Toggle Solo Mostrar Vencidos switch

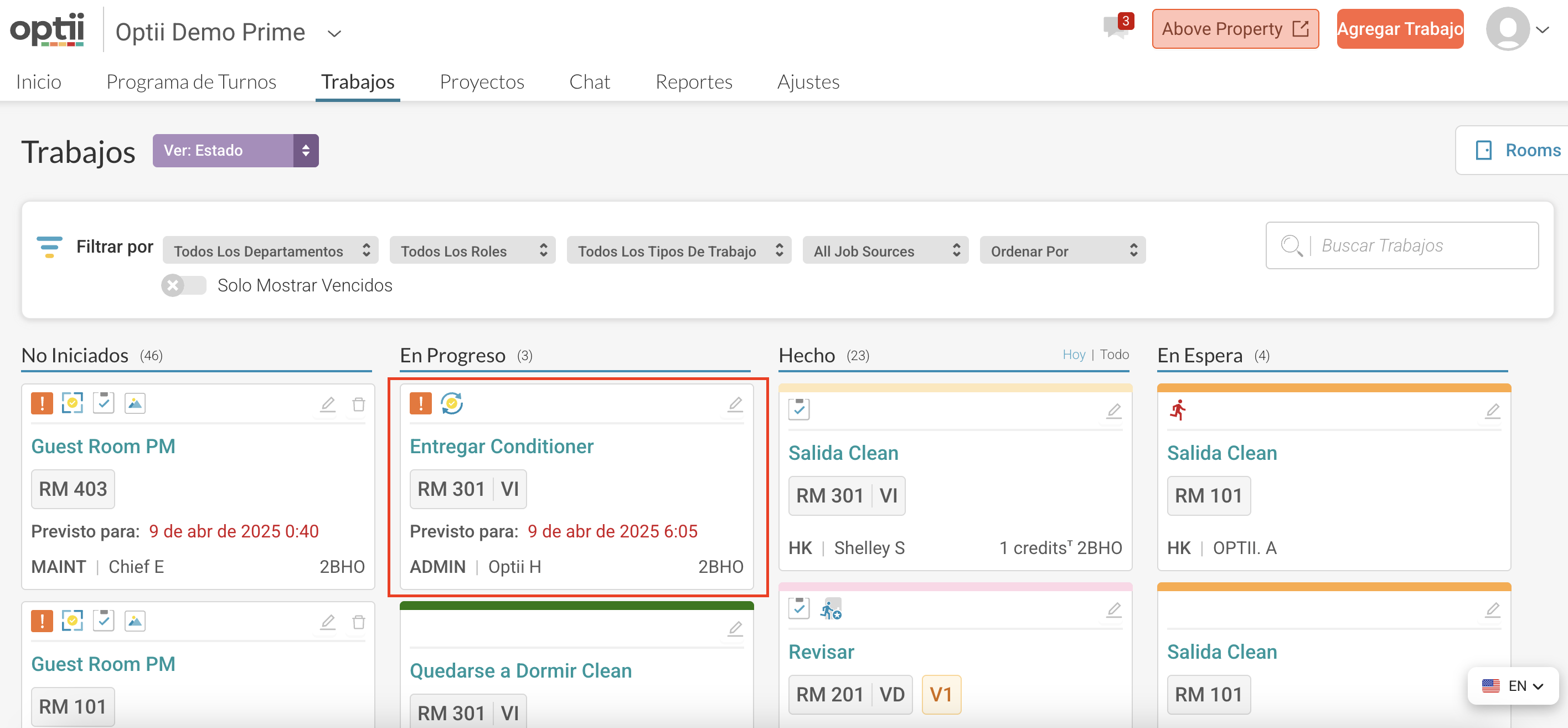click(x=183, y=285)
